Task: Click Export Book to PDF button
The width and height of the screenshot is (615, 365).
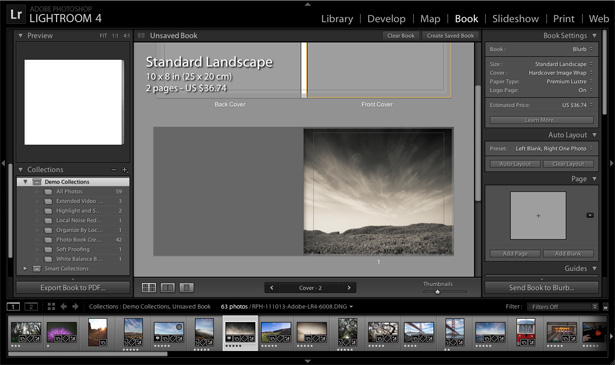Action: 73,288
